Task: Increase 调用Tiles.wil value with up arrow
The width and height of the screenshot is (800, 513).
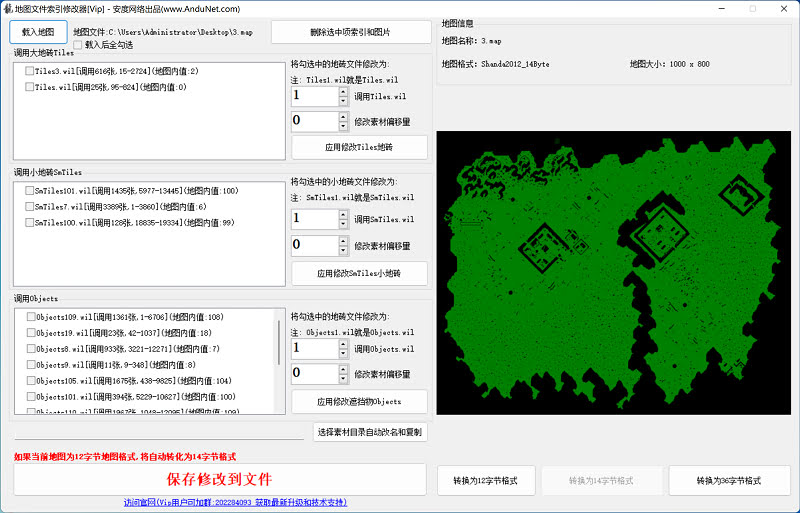Action: point(343,92)
